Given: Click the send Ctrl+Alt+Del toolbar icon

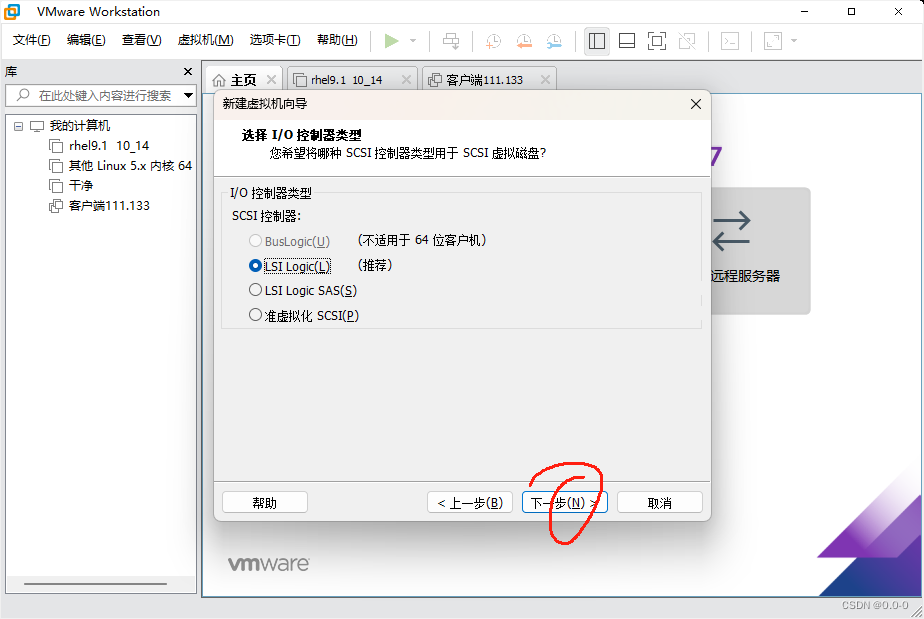Looking at the screenshot, I should pyautogui.click(x=451, y=41).
